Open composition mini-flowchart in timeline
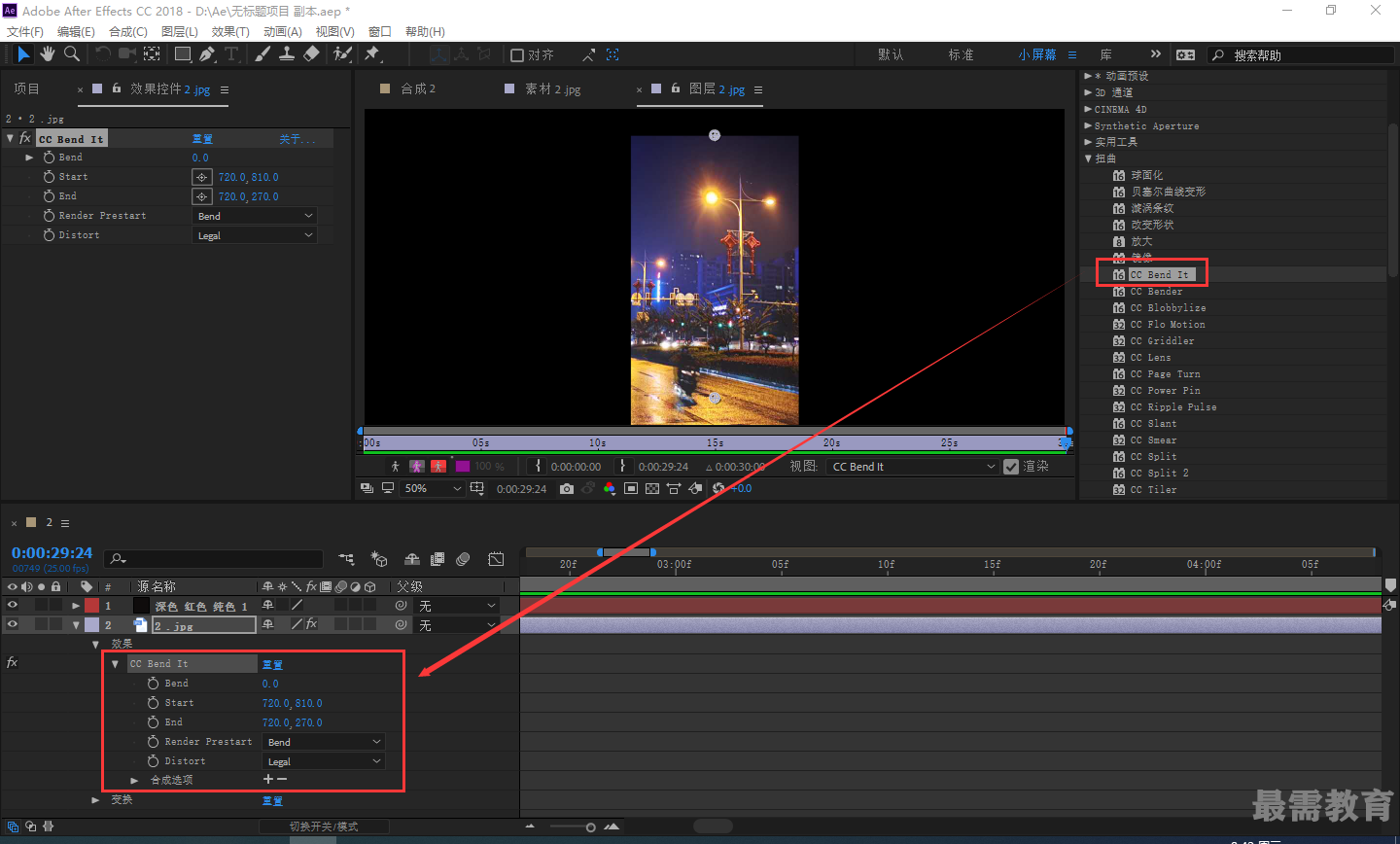The image size is (1400, 844). [x=347, y=559]
